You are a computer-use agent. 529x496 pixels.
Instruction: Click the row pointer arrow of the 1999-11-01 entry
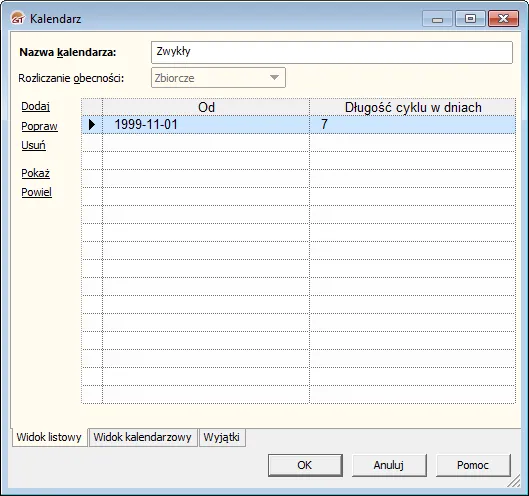click(x=92, y=125)
